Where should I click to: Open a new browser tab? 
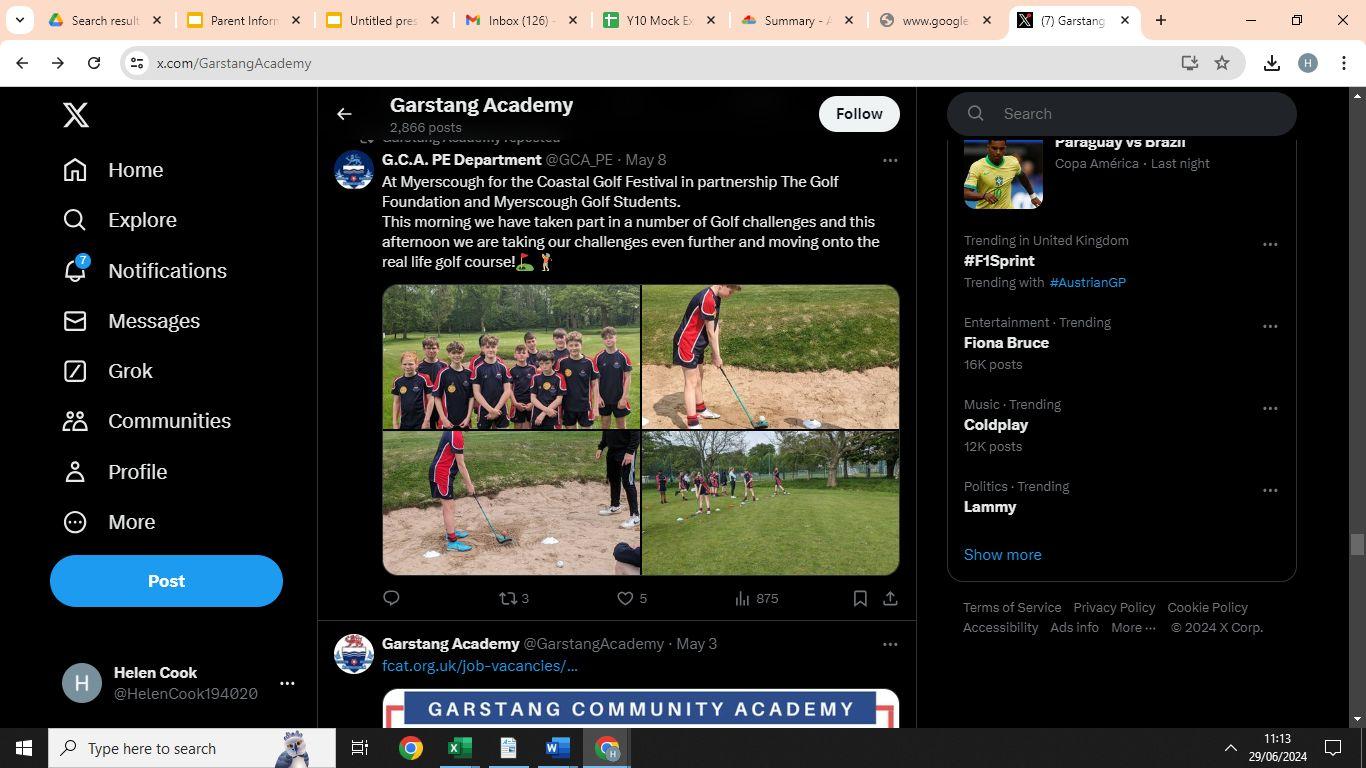tap(1161, 20)
